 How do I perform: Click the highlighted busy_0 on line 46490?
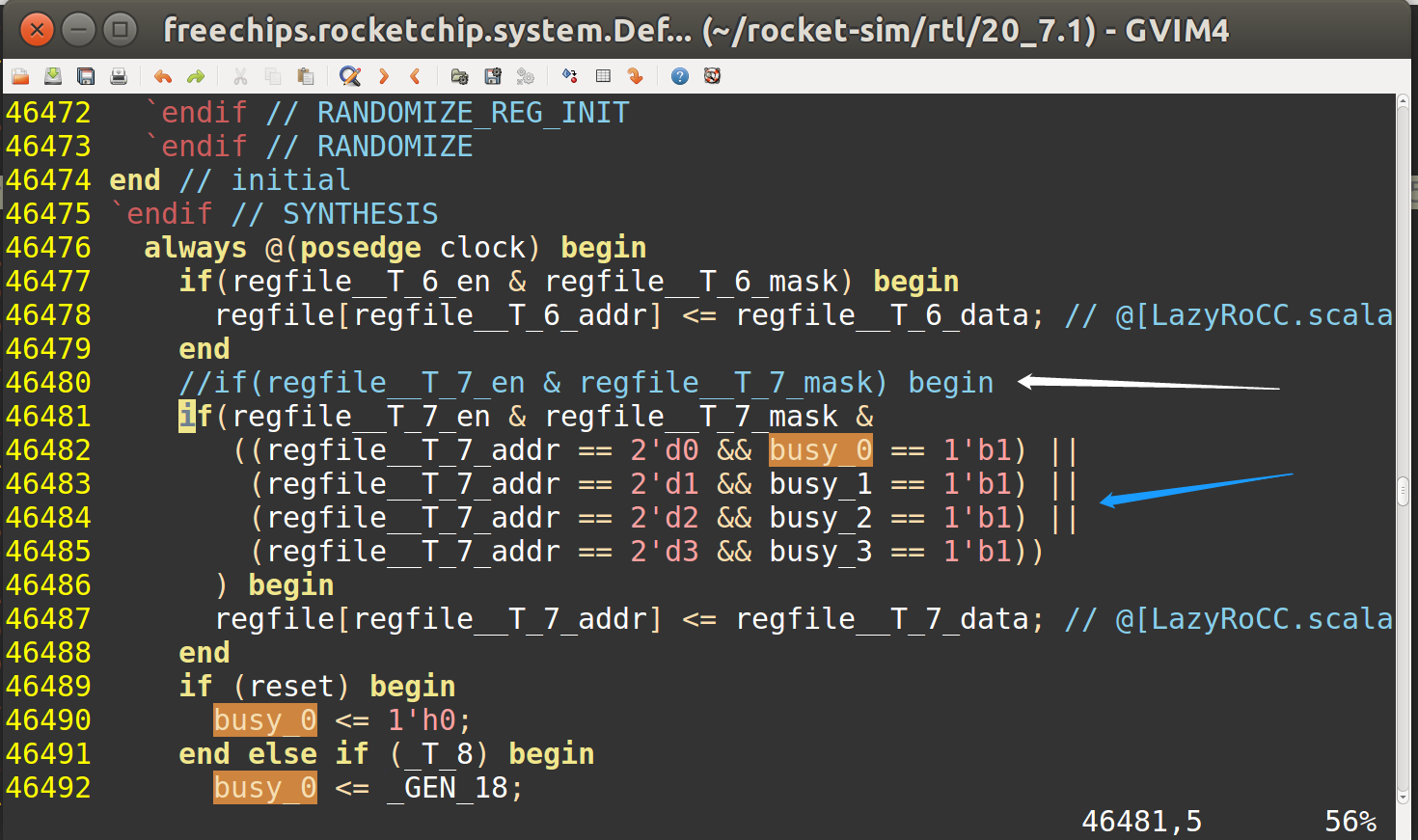264,719
